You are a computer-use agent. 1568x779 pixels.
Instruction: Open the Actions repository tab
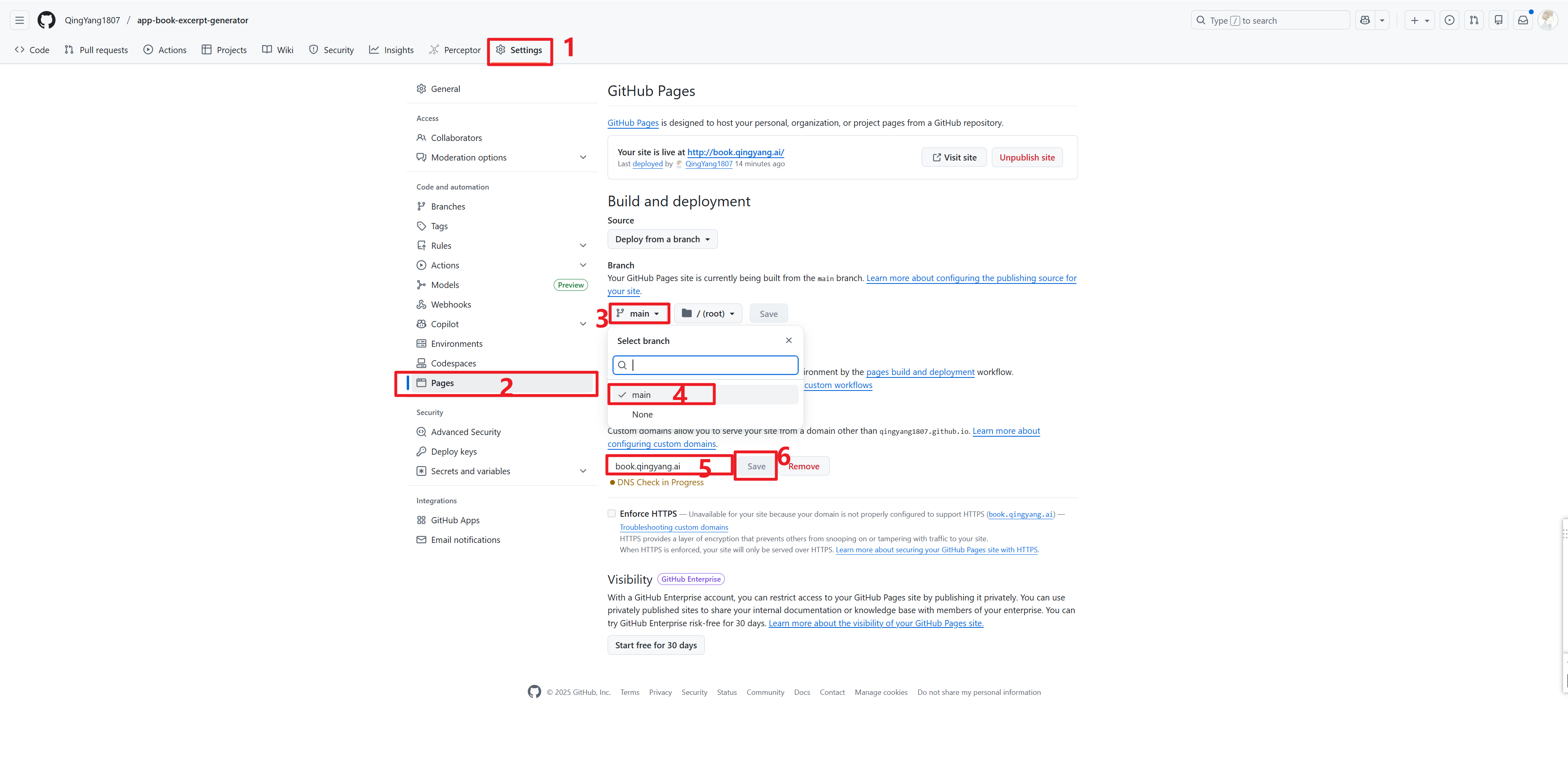(x=165, y=50)
